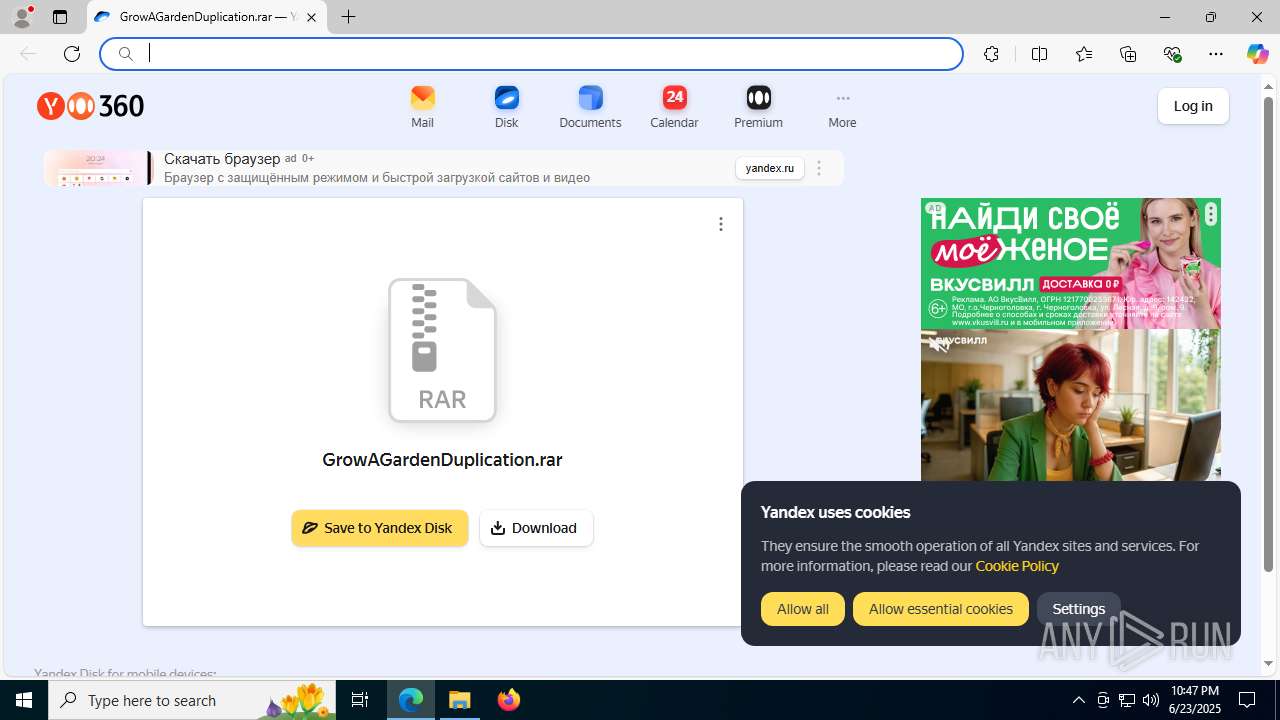Toggle split screen view
The image size is (1280, 720).
point(1039,54)
